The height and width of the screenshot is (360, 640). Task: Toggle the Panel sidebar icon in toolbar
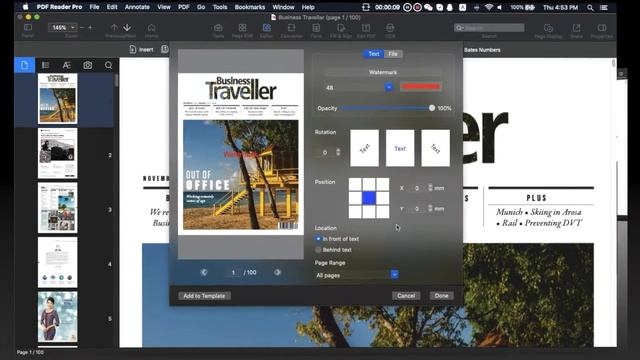point(28,27)
